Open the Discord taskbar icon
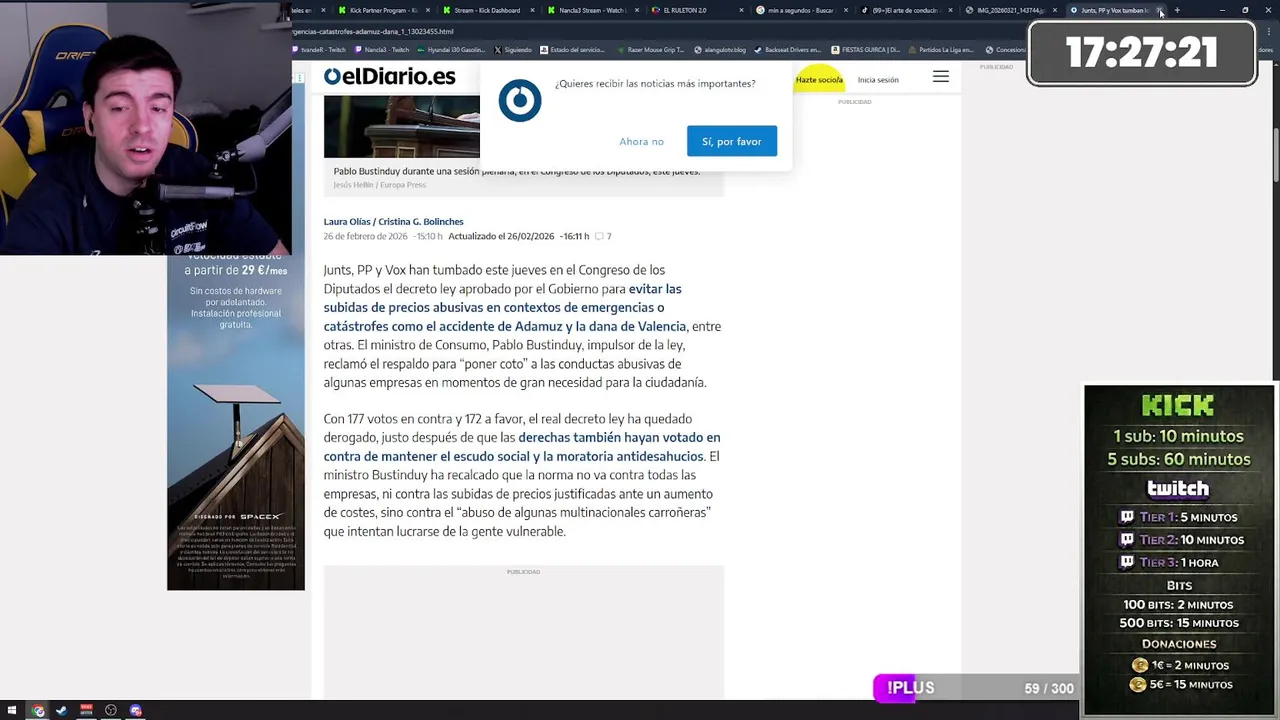The height and width of the screenshot is (720, 1280). click(x=135, y=711)
